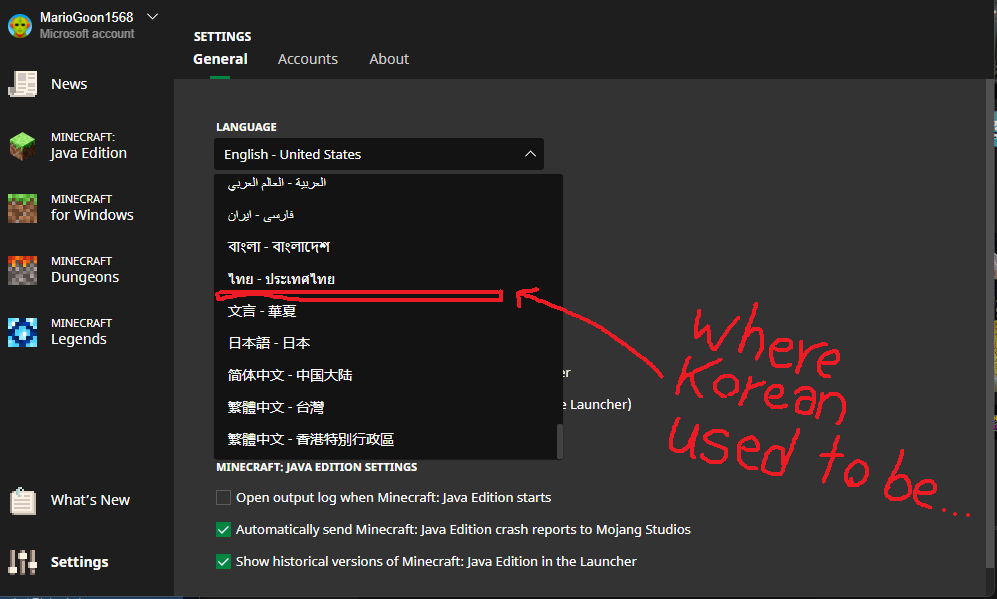Click the MarioGoon1568 profile avatar
This screenshot has height=599, width=997.
pos(20,25)
